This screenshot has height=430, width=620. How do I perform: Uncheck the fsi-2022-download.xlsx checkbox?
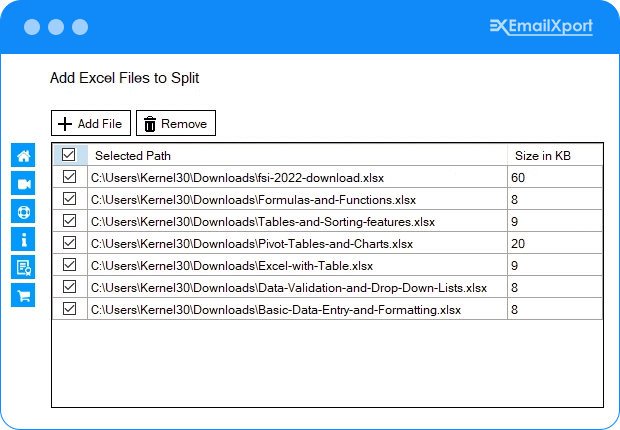pyautogui.click(x=70, y=176)
